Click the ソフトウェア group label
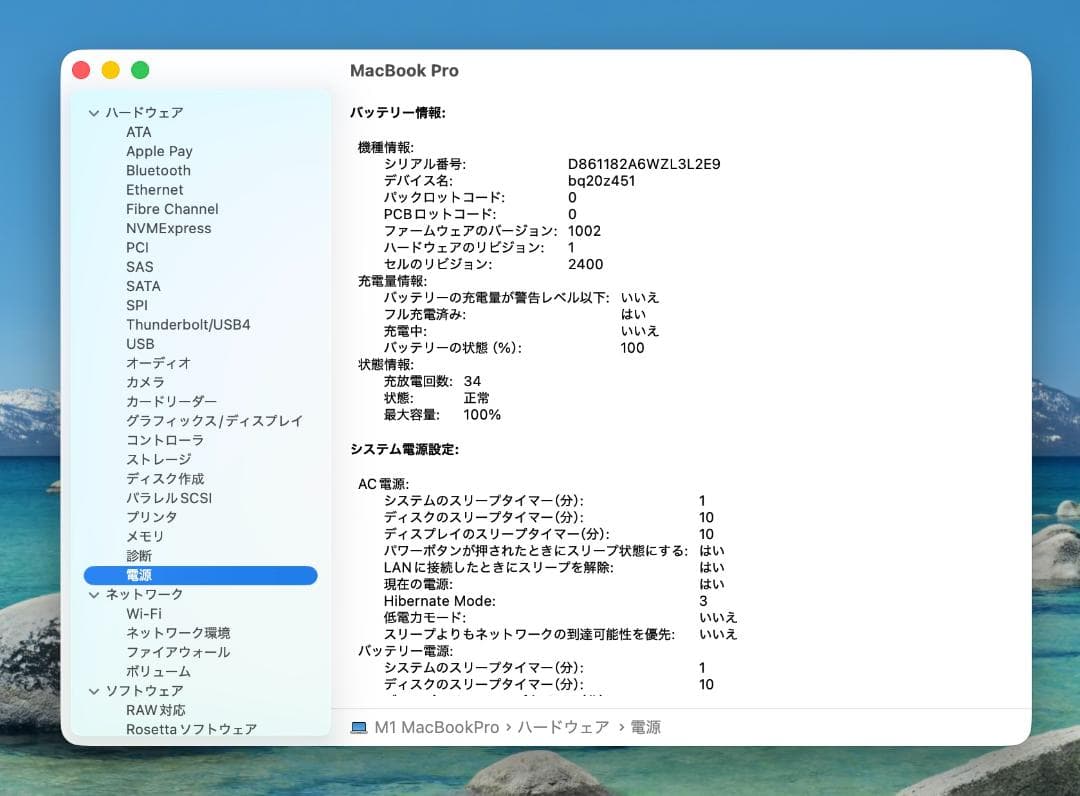The image size is (1080, 796). tap(145, 691)
